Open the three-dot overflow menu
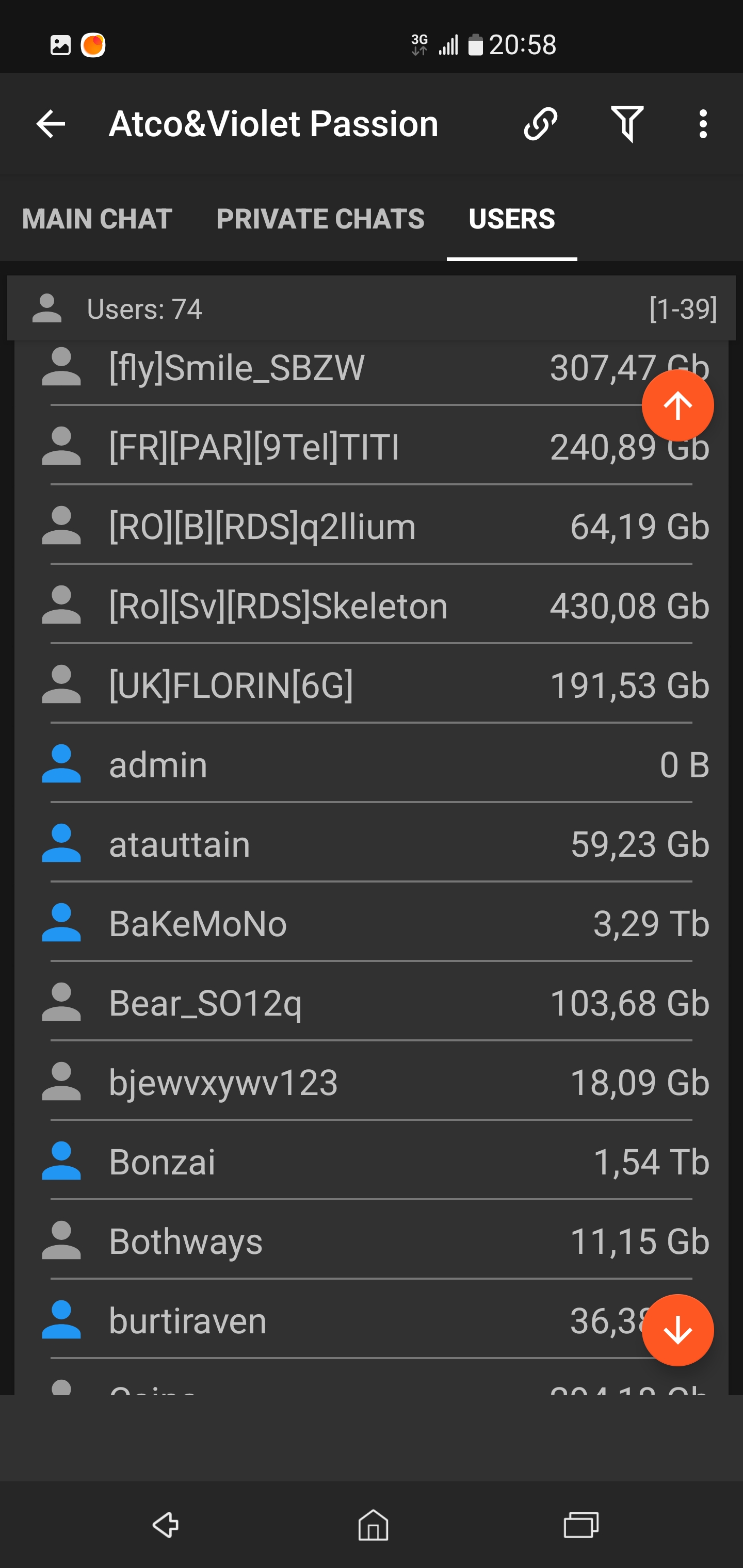The height and width of the screenshot is (1568, 743). [x=703, y=124]
